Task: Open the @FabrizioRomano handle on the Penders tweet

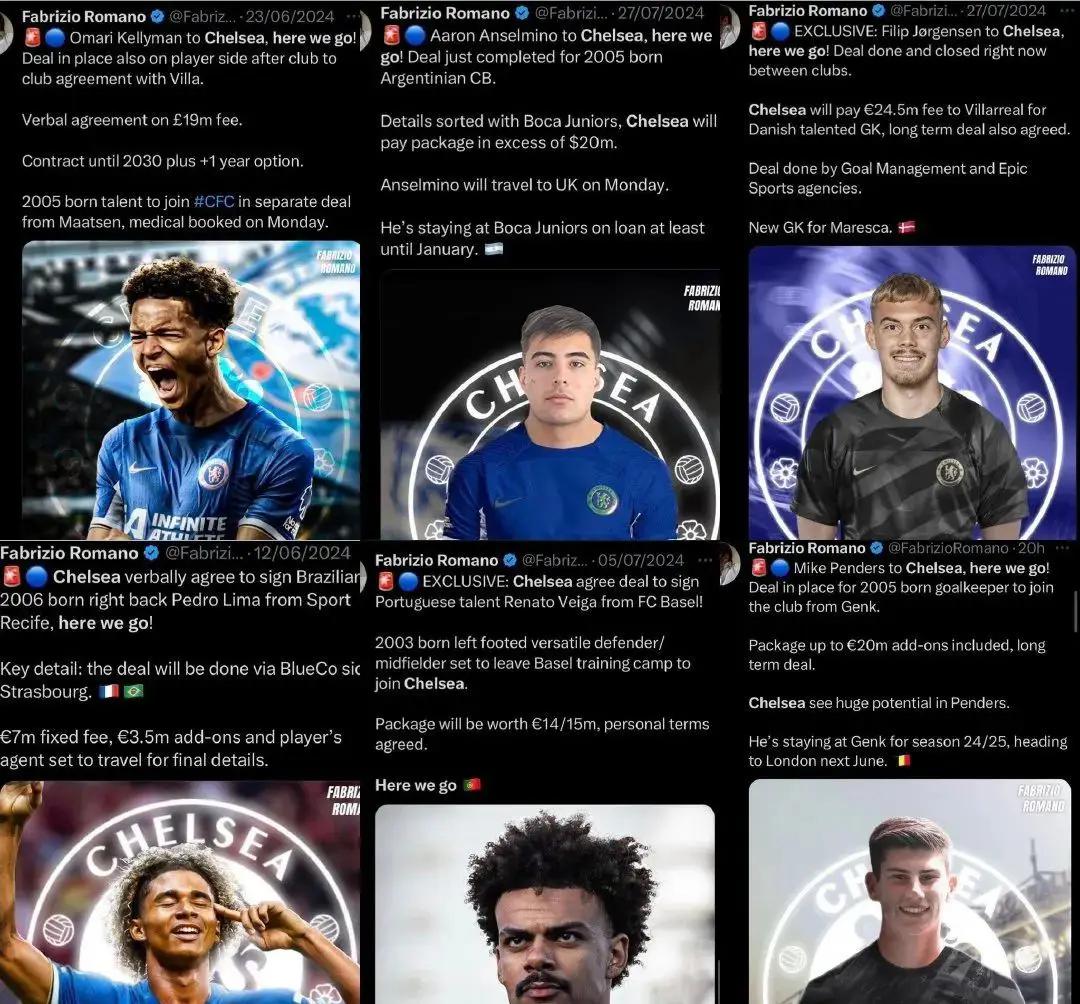Action: [x=948, y=547]
